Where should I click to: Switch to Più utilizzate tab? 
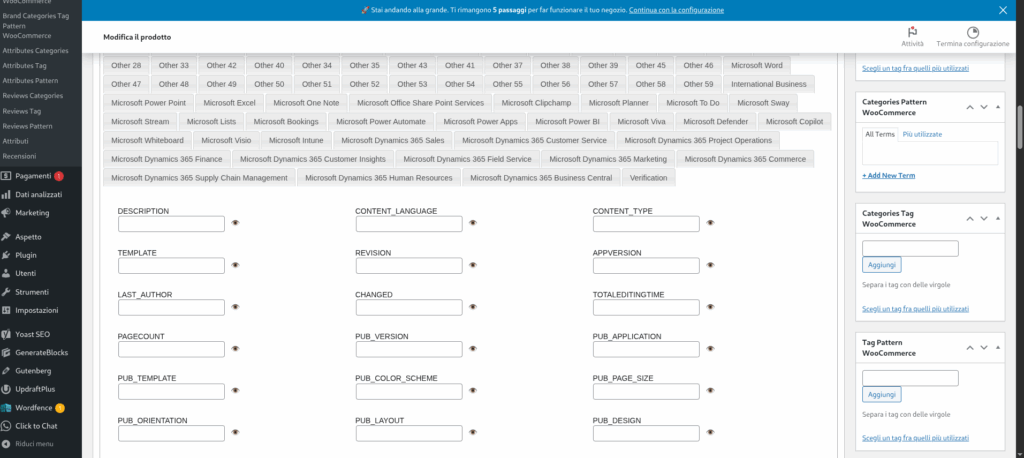[x=922, y=134]
